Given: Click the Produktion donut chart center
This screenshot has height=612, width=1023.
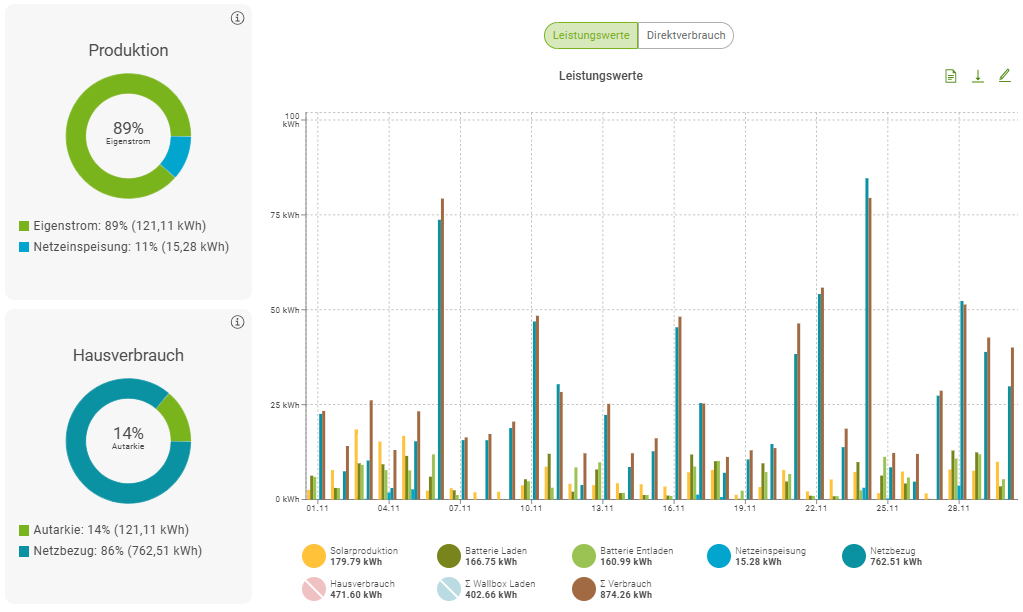Looking at the screenshot, I should [128, 135].
